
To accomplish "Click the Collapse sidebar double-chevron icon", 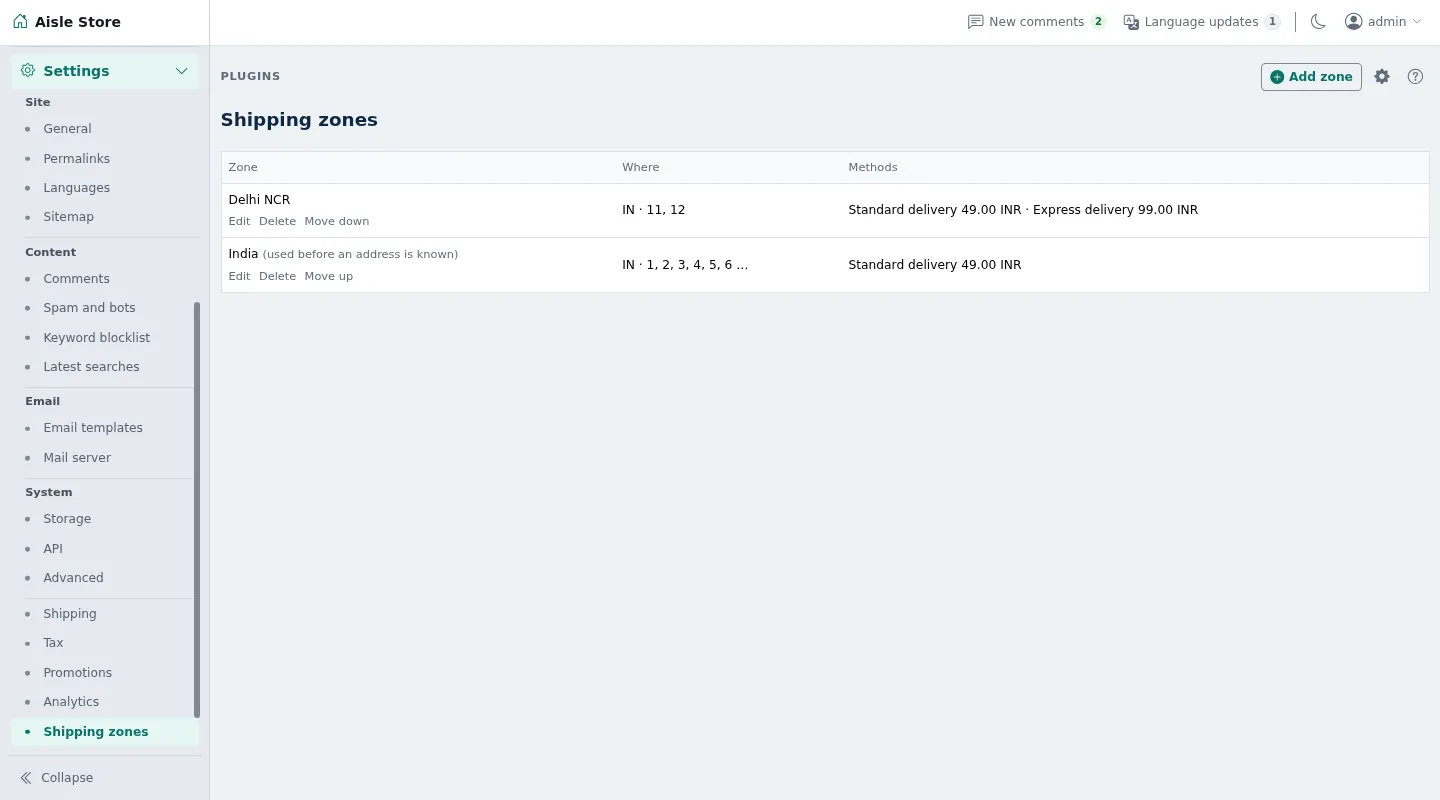I will pyautogui.click(x=26, y=778).
